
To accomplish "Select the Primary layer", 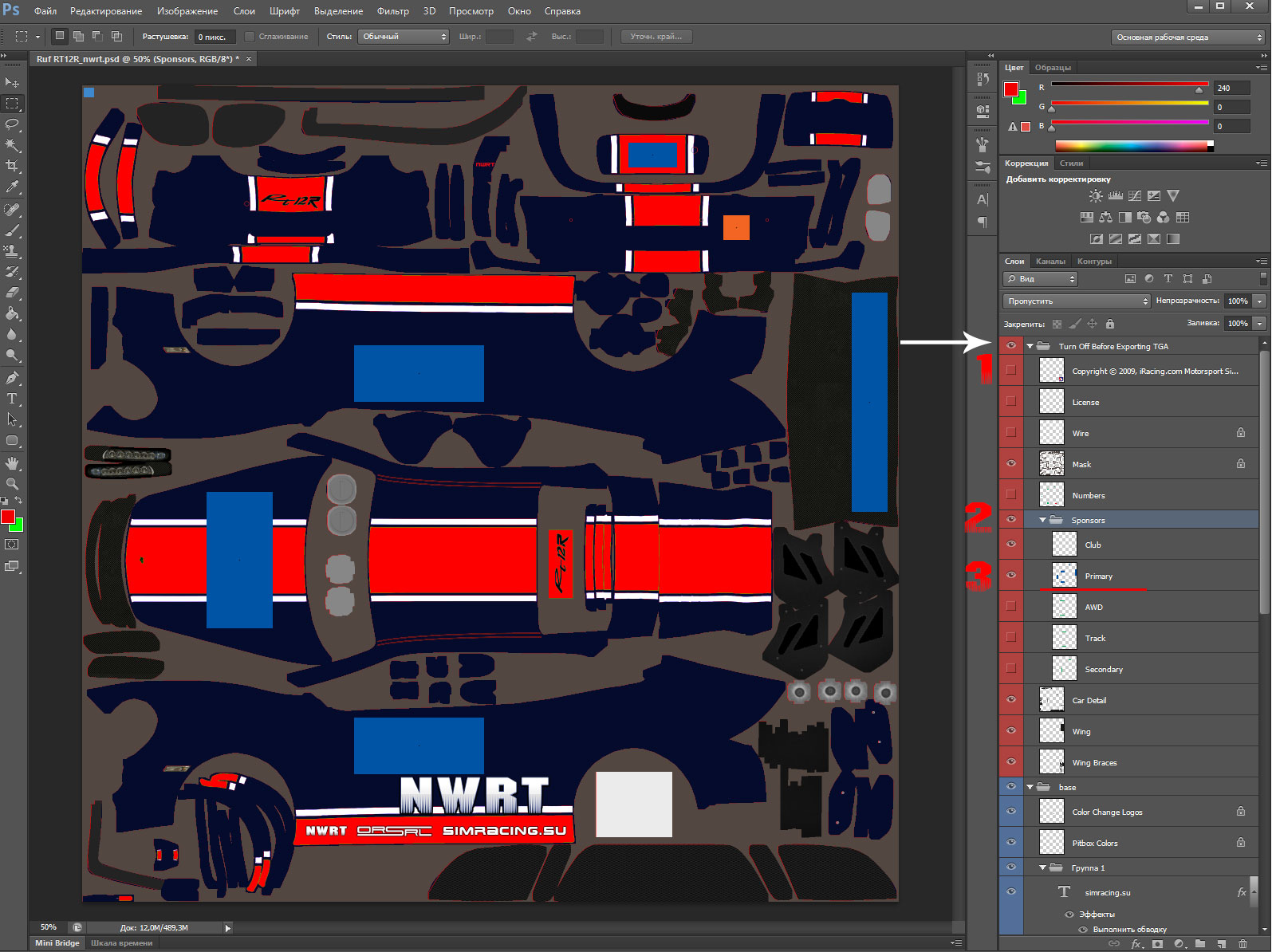I will point(1098,576).
